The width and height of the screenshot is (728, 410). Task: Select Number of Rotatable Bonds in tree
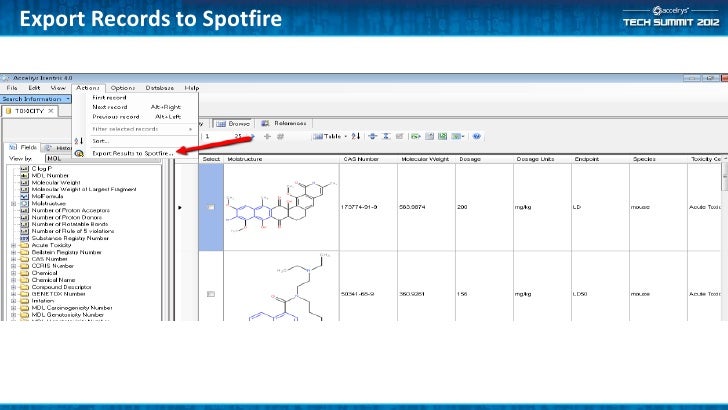tap(70, 224)
